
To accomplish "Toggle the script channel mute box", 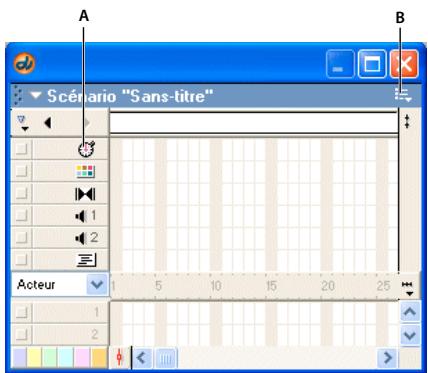I will coord(22,259).
